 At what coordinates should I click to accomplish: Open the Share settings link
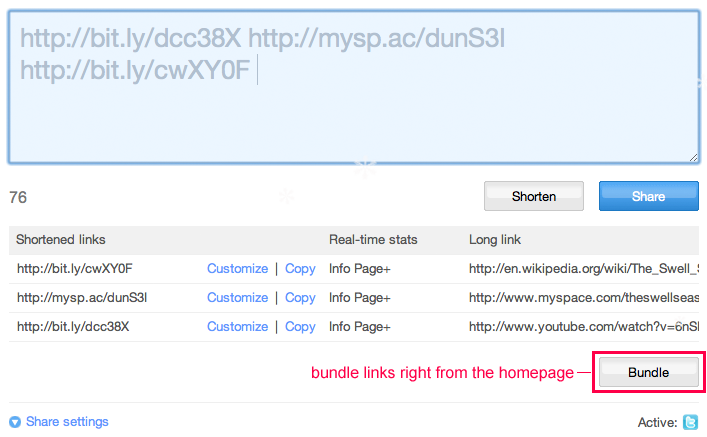point(67,422)
